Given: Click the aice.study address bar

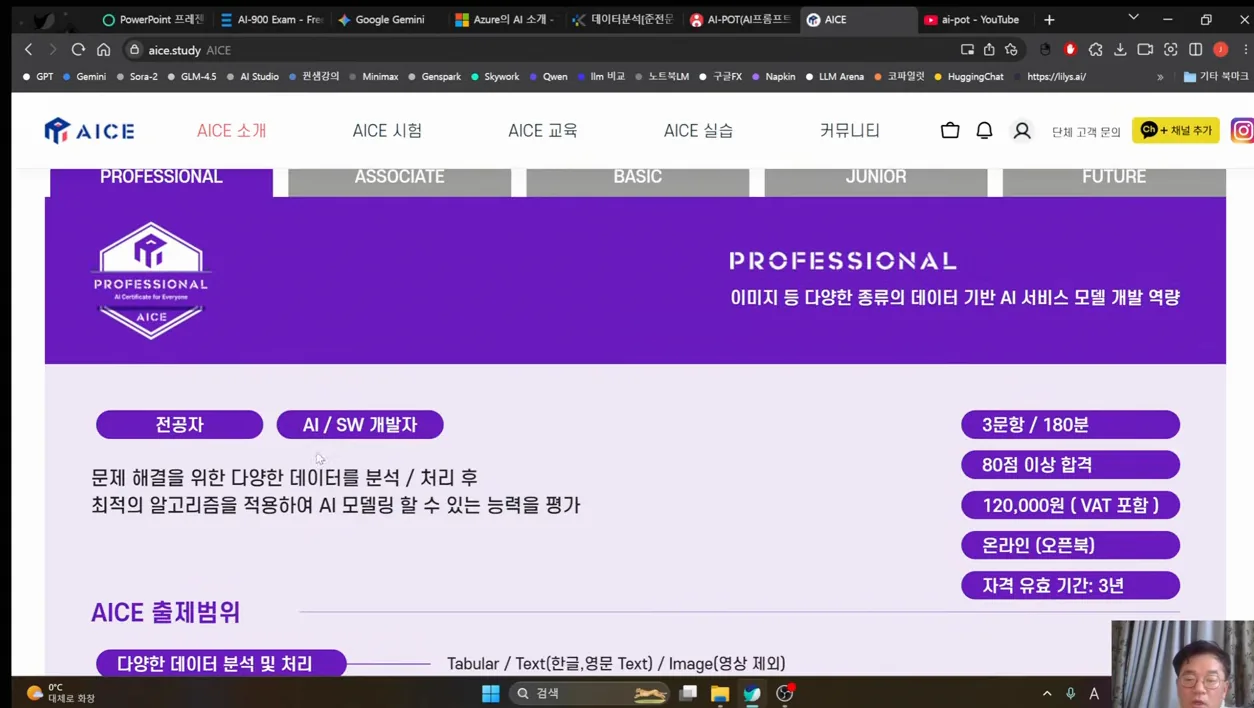Looking at the screenshot, I should coord(540,49).
